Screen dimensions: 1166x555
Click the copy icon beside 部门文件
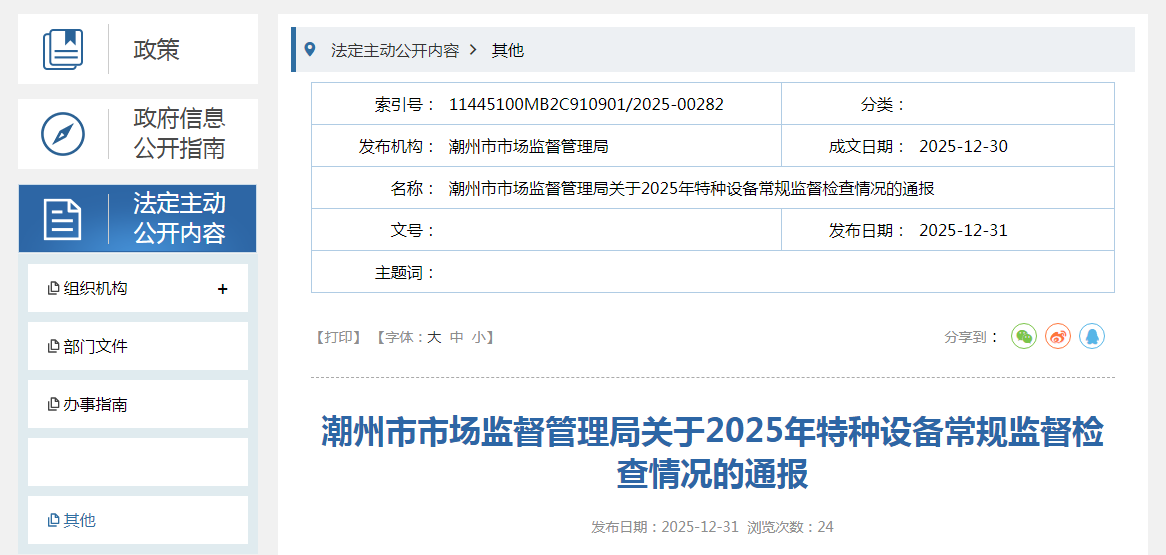click(53, 347)
